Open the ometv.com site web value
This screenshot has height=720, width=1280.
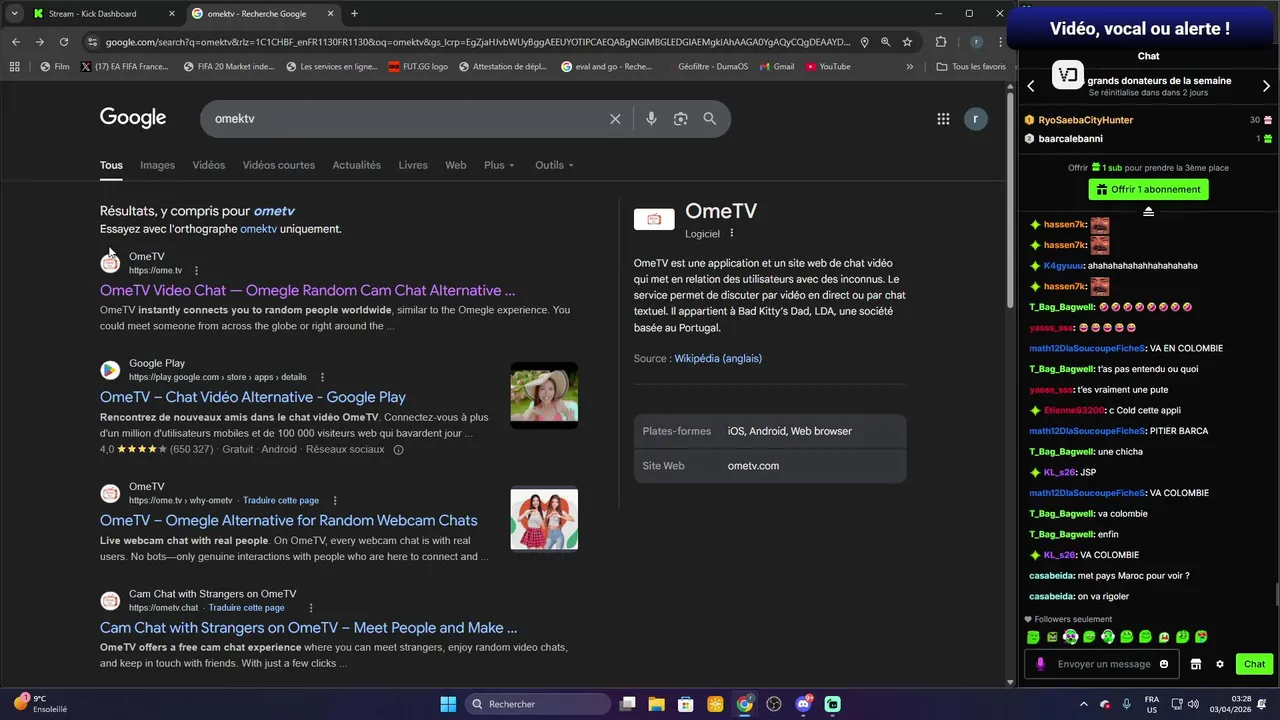[753, 466]
